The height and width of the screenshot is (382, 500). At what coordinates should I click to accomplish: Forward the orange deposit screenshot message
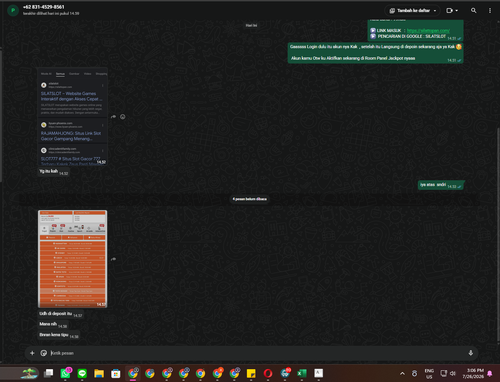[113, 259]
